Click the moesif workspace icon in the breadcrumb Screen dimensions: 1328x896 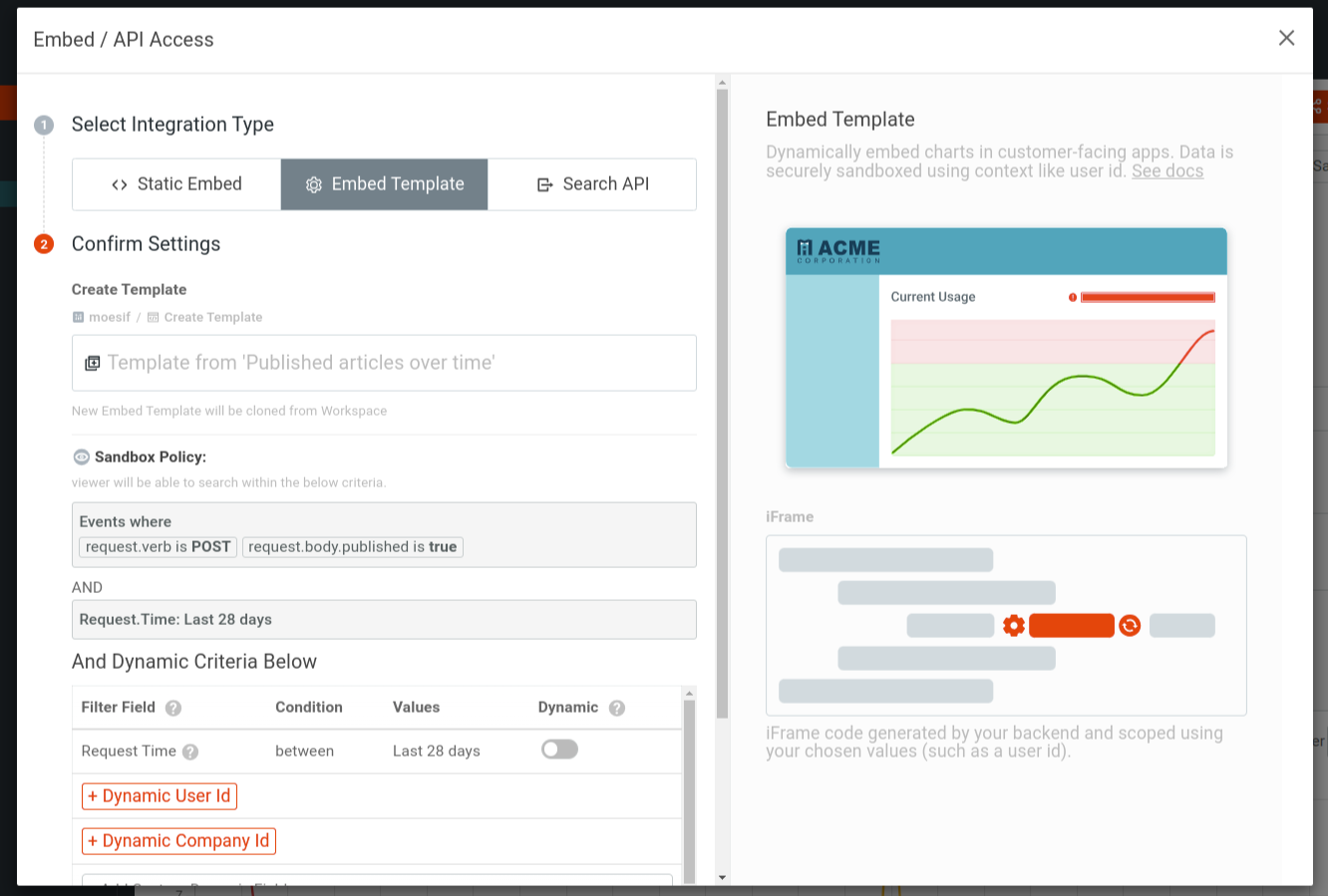tap(78, 317)
